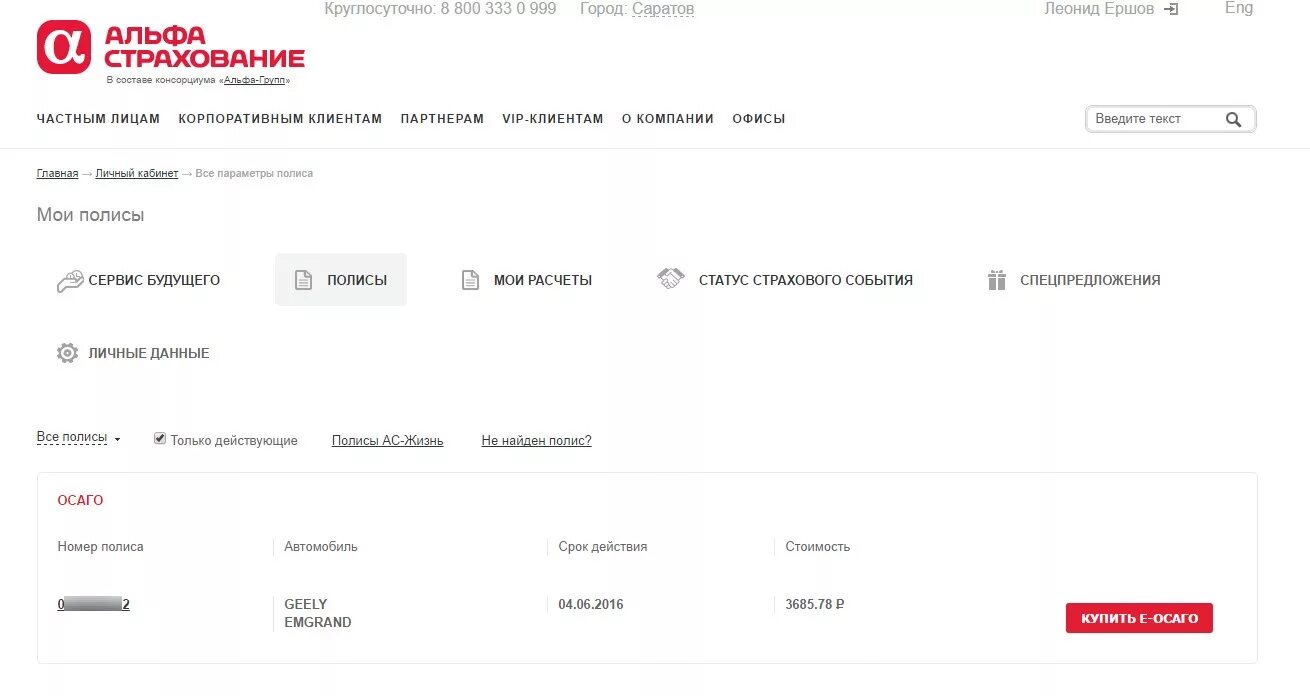Open the Корпоративным клиентам menu
The image size is (1310, 696).
(x=280, y=119)
